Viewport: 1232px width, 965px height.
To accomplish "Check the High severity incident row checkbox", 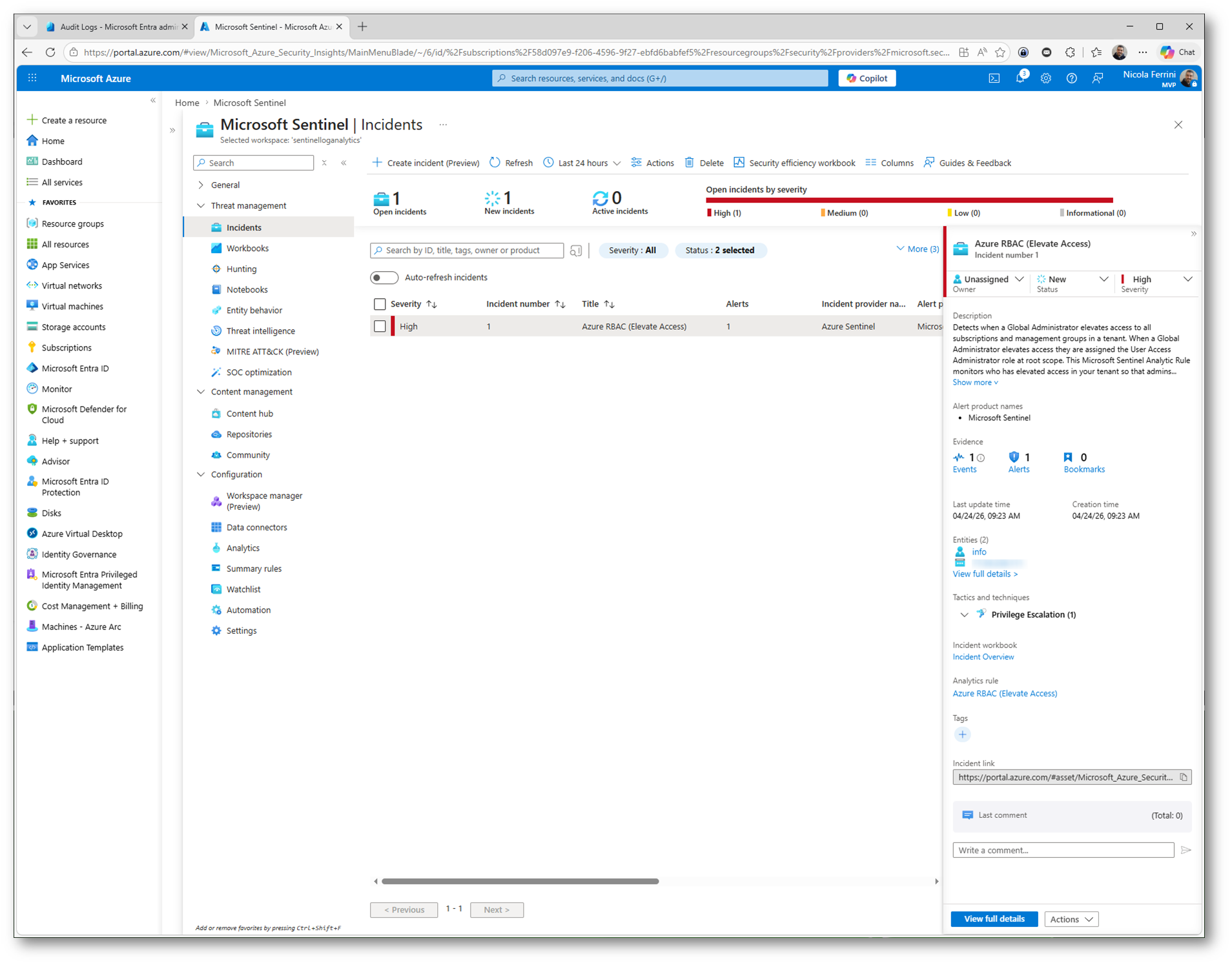I will (380, 327).
